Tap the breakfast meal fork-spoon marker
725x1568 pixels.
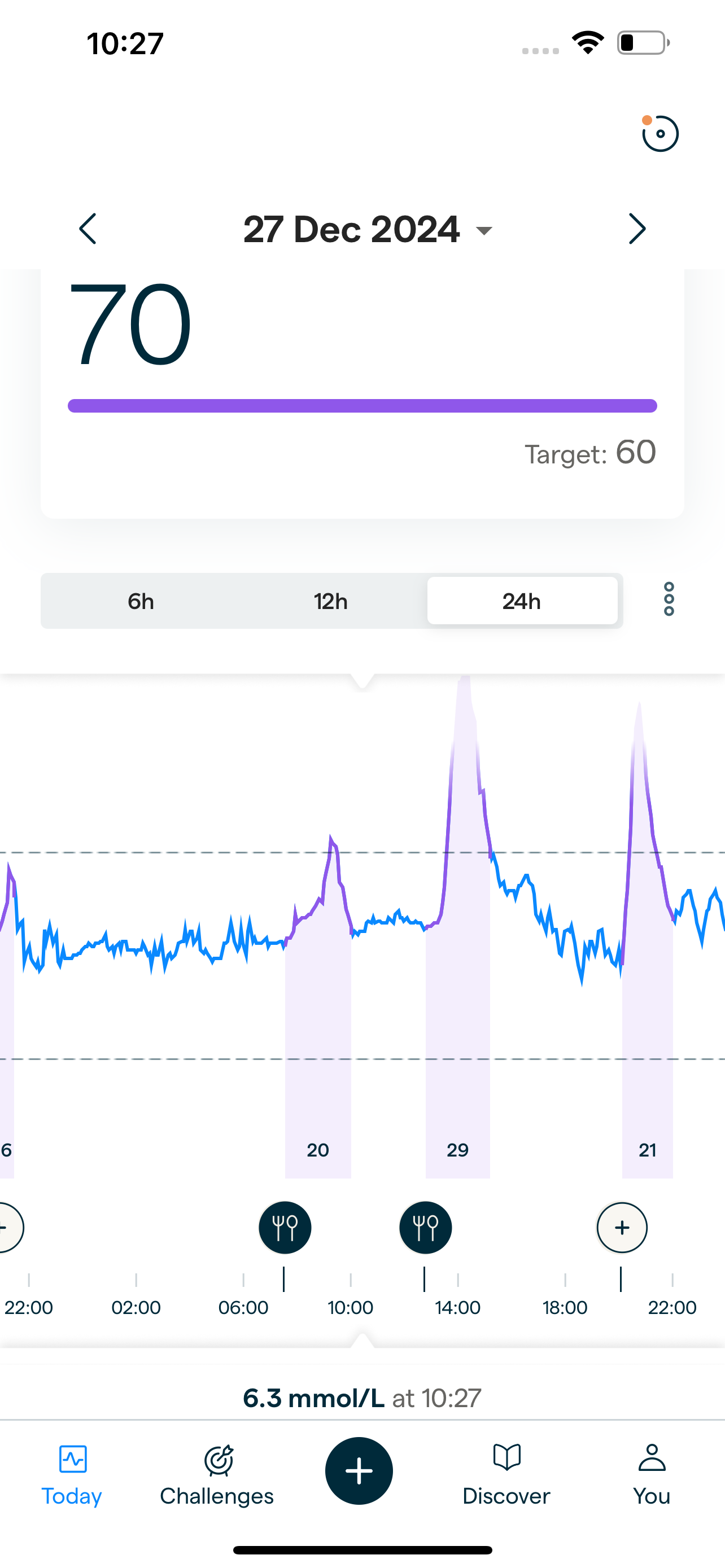click(x=285, y=1228)
